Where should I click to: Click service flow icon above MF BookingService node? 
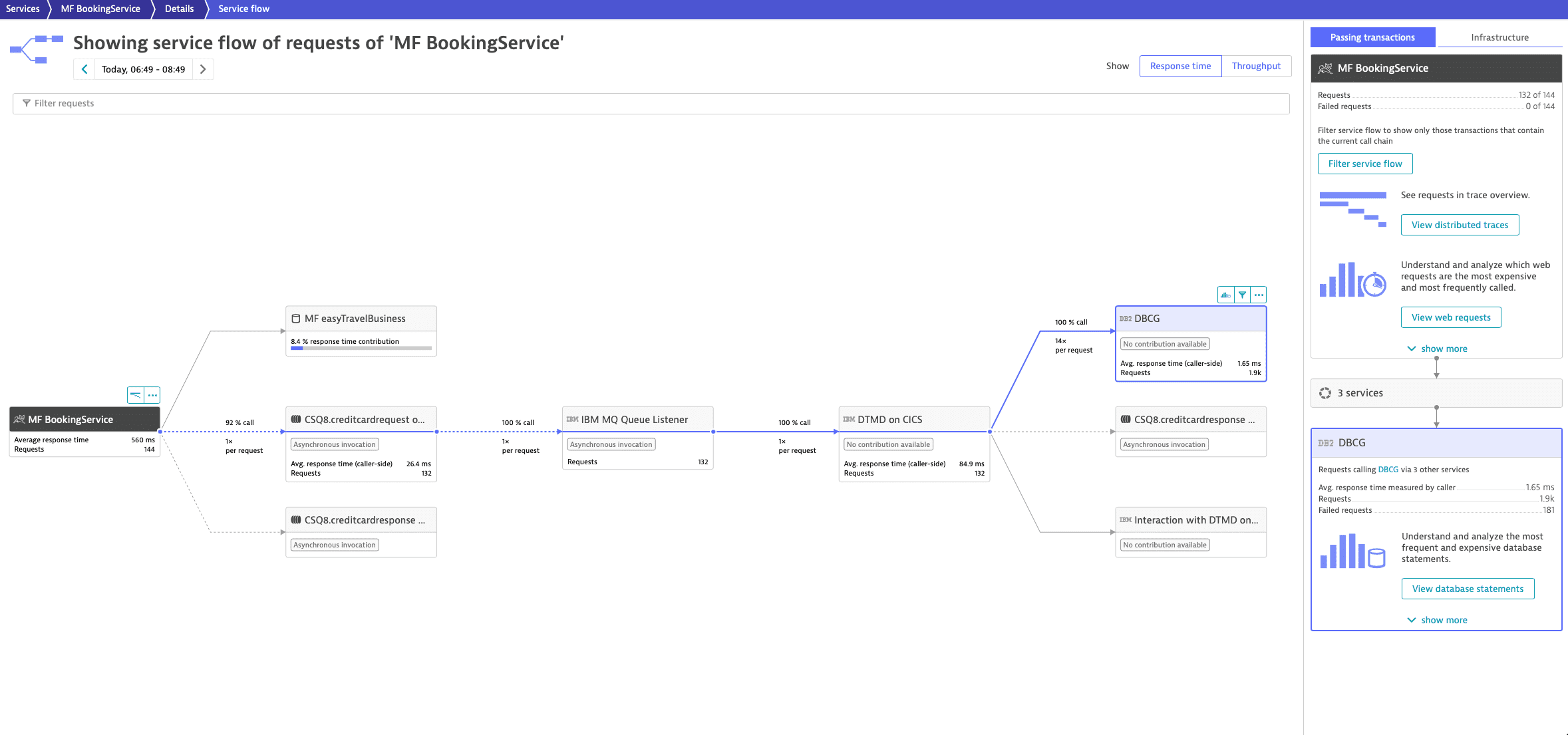coord(136,395)
